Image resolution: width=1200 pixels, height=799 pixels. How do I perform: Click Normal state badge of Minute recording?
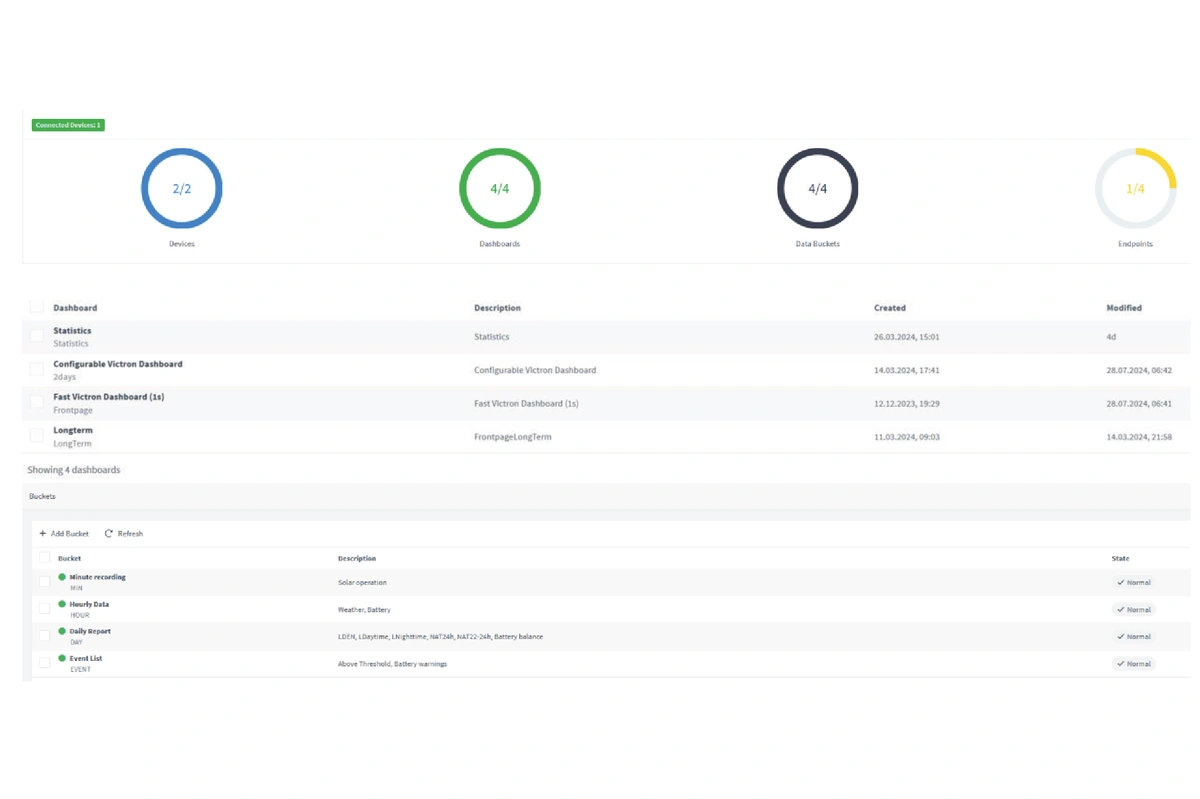1134,582
